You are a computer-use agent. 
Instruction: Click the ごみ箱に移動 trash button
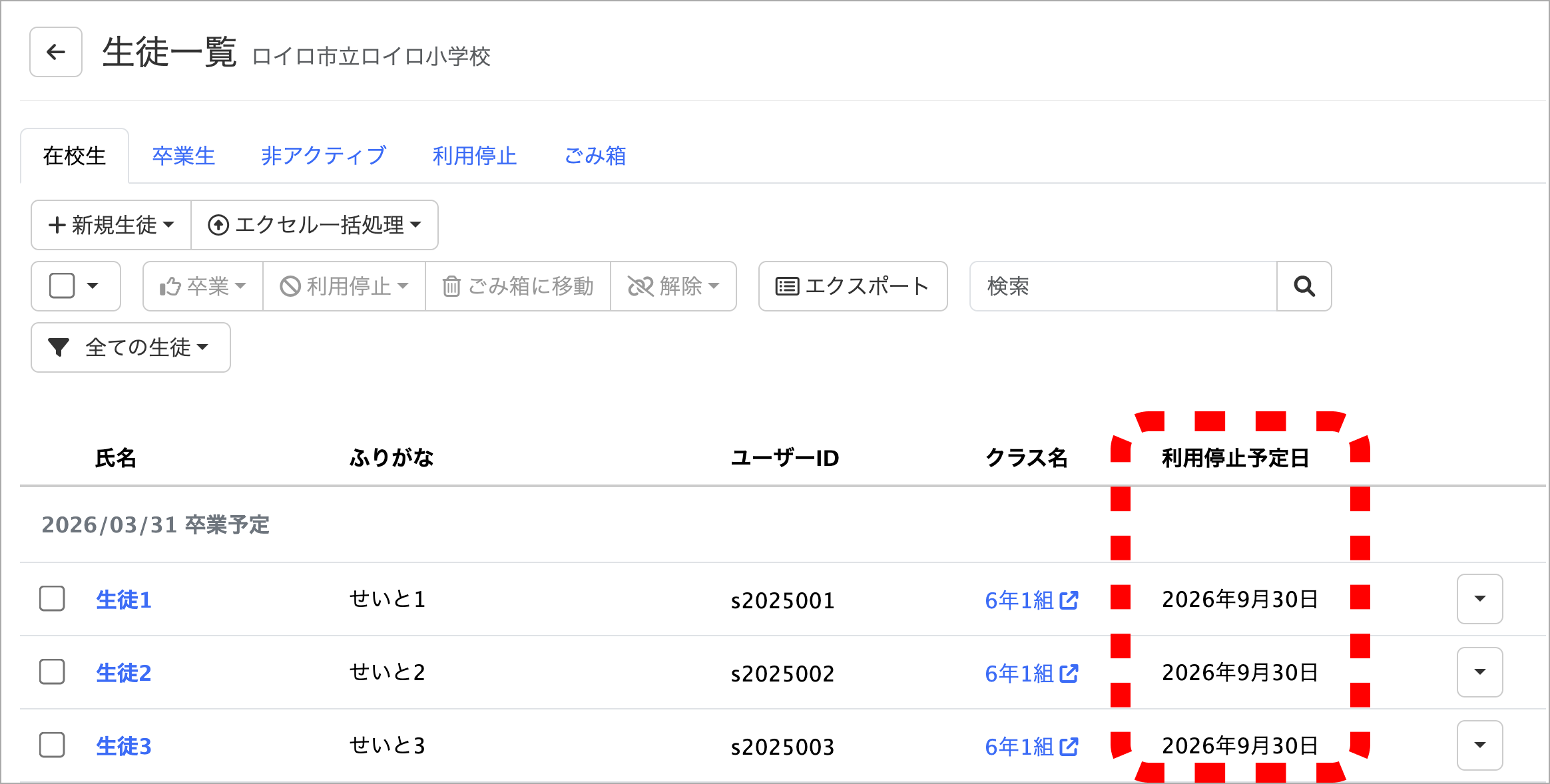coord(517,286)
